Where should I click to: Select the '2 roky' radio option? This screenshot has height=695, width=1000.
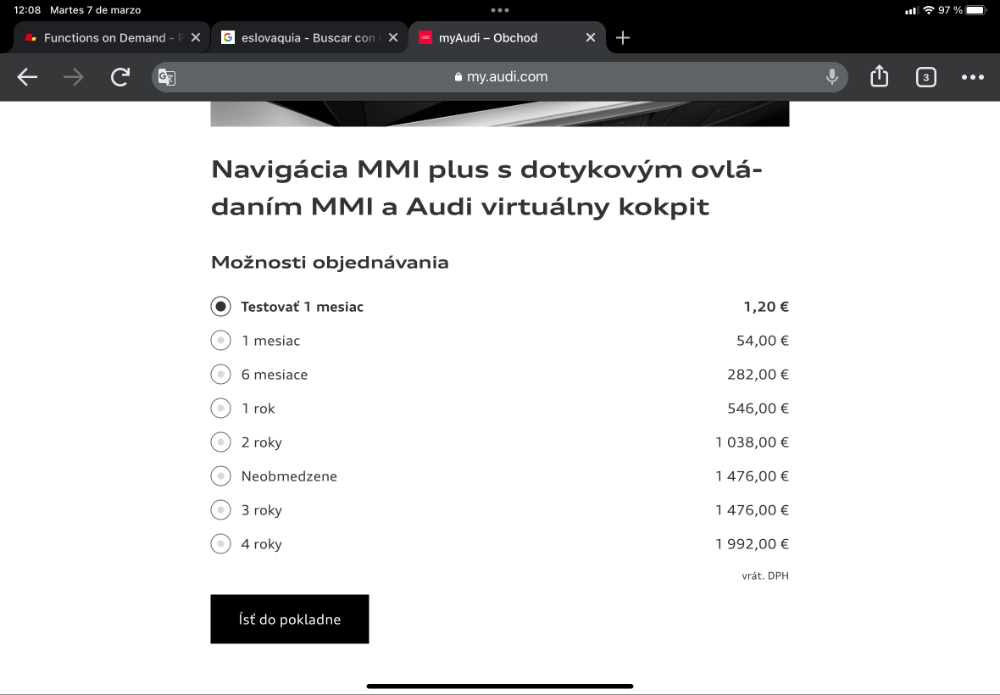pyautogui.click(x=221, y=442)
